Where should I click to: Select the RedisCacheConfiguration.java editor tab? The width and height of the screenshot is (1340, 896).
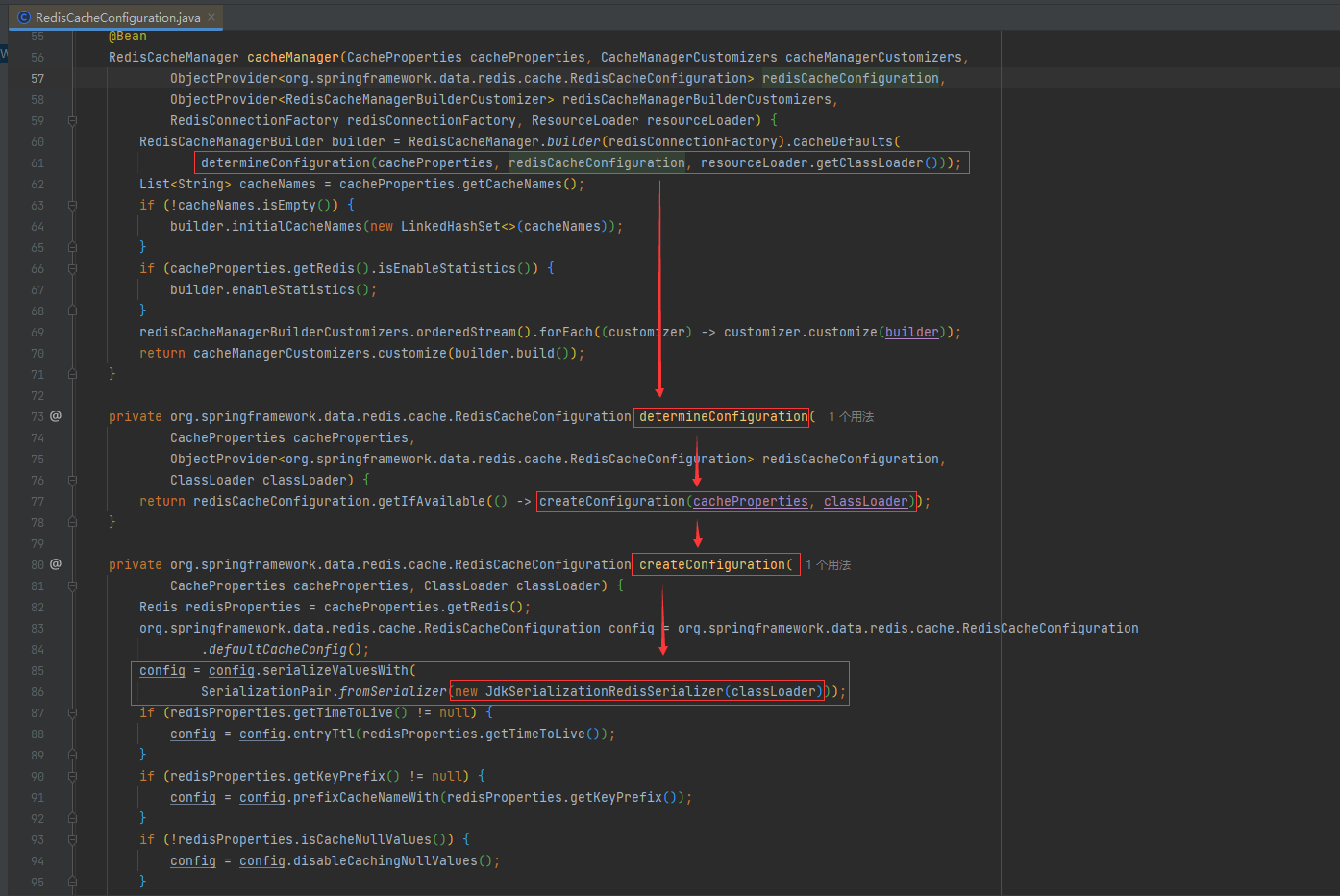(117, 17)
